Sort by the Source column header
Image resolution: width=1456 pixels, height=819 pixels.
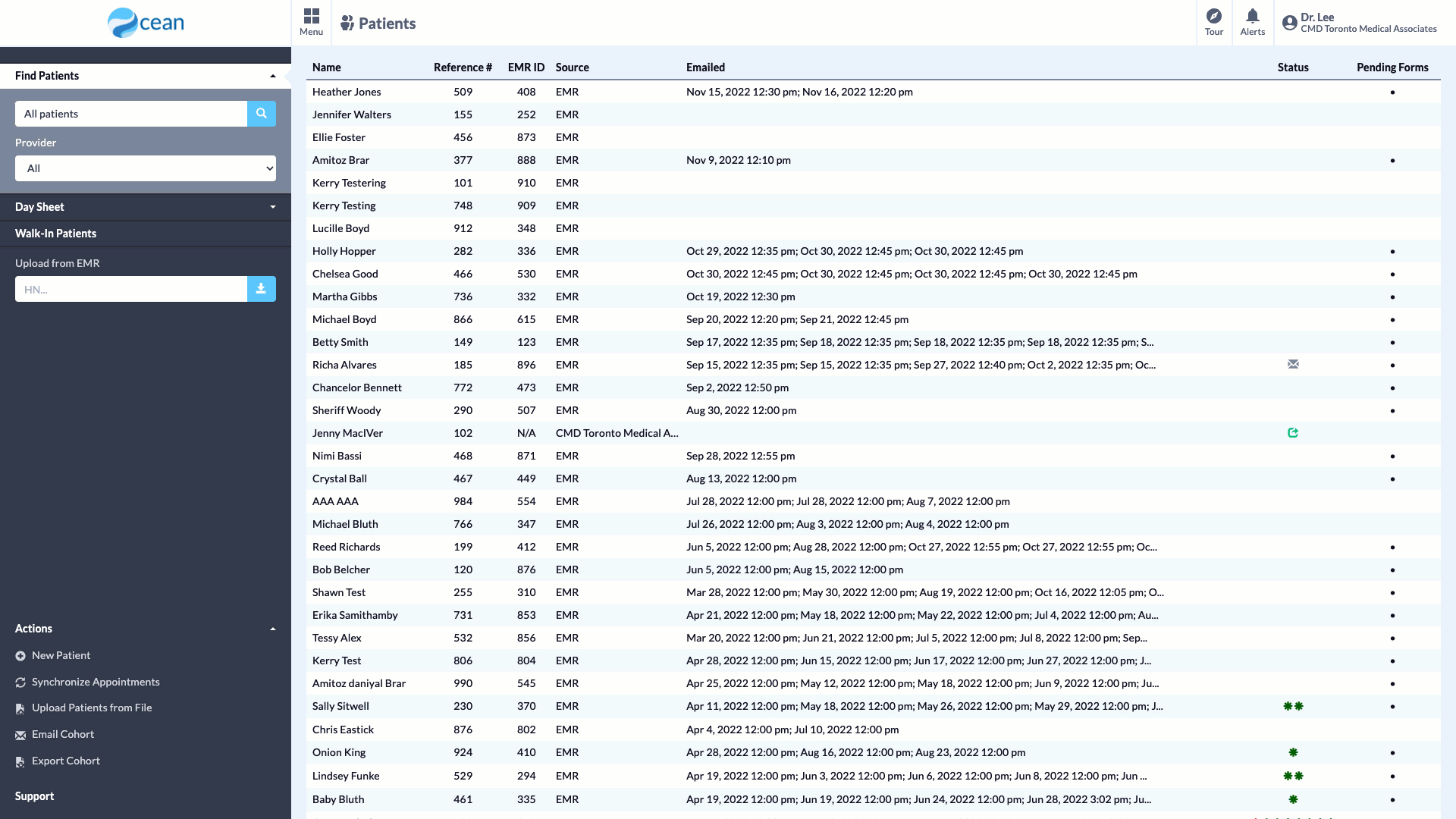[573, 67]
